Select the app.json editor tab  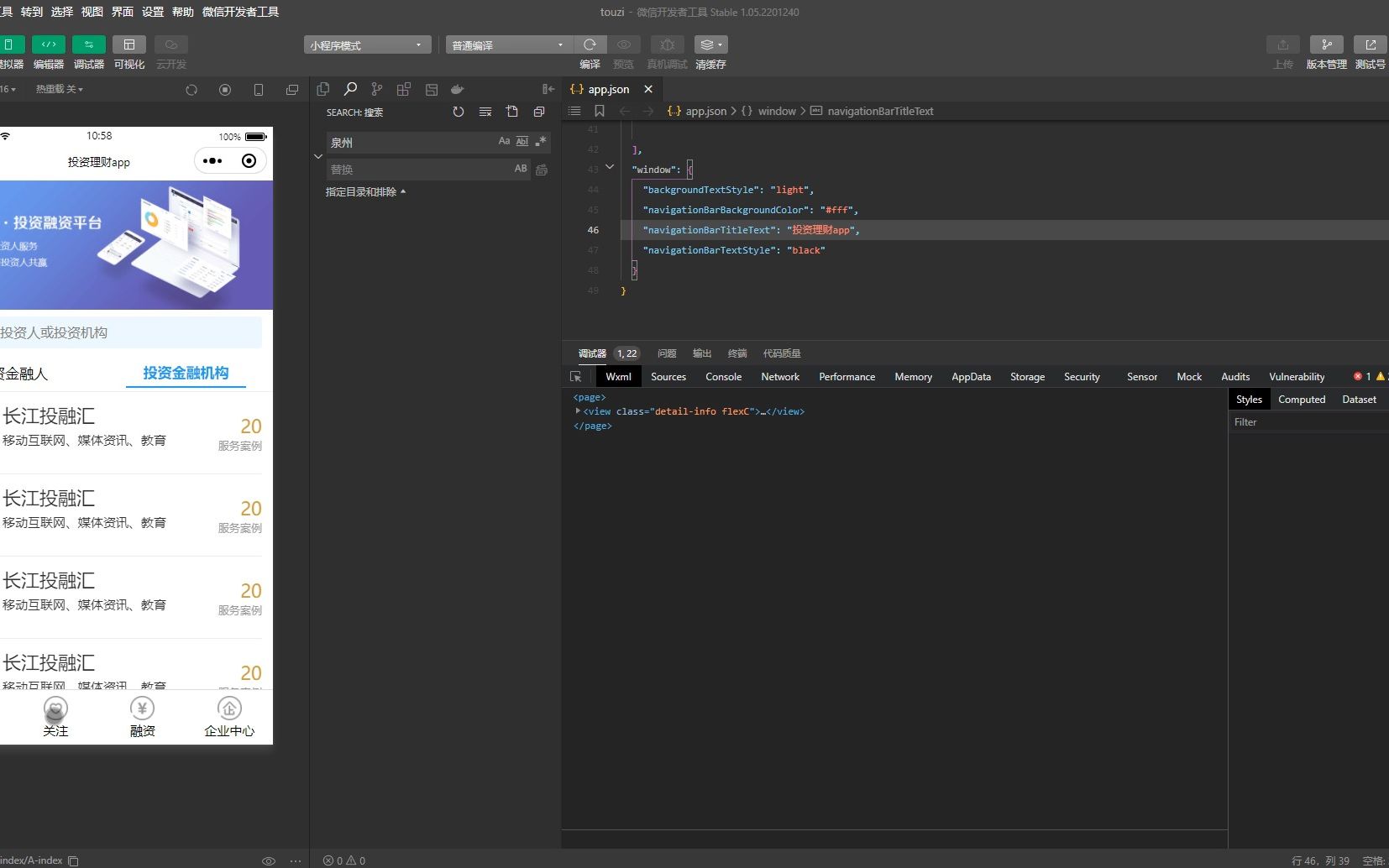(608, 89)
